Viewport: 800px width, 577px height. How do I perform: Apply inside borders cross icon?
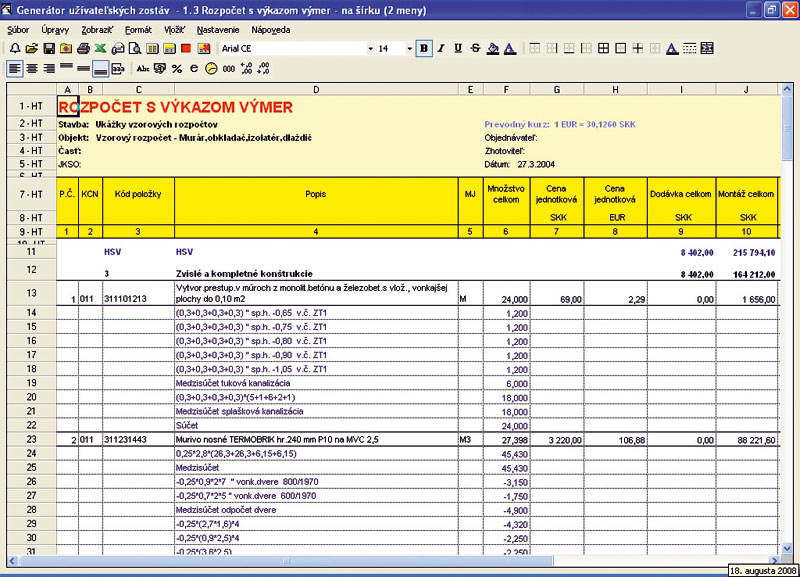pyautogui.click(x=638, y=48)
